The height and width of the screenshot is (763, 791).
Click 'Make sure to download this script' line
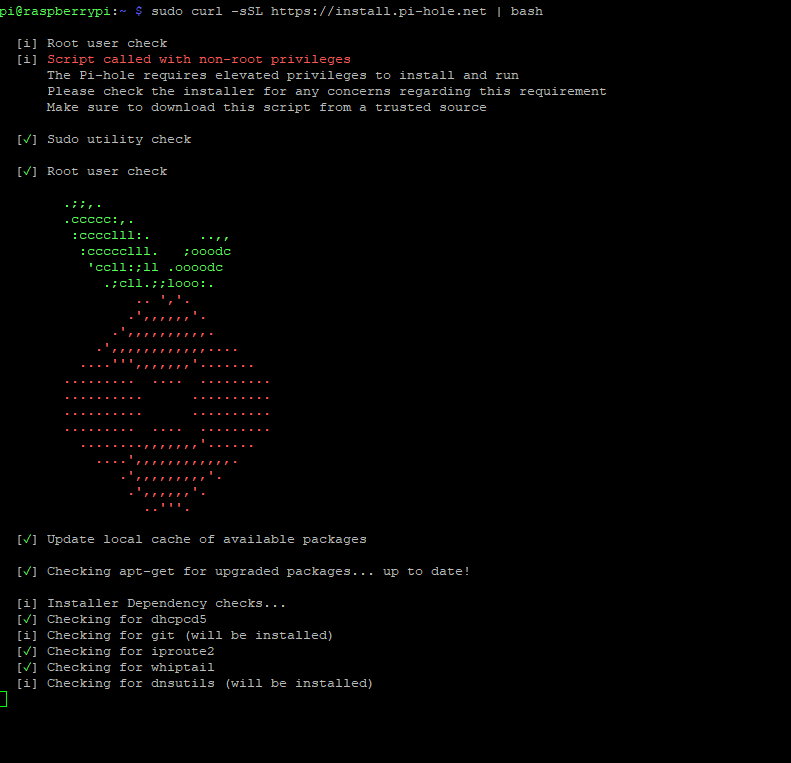[267, 107]
